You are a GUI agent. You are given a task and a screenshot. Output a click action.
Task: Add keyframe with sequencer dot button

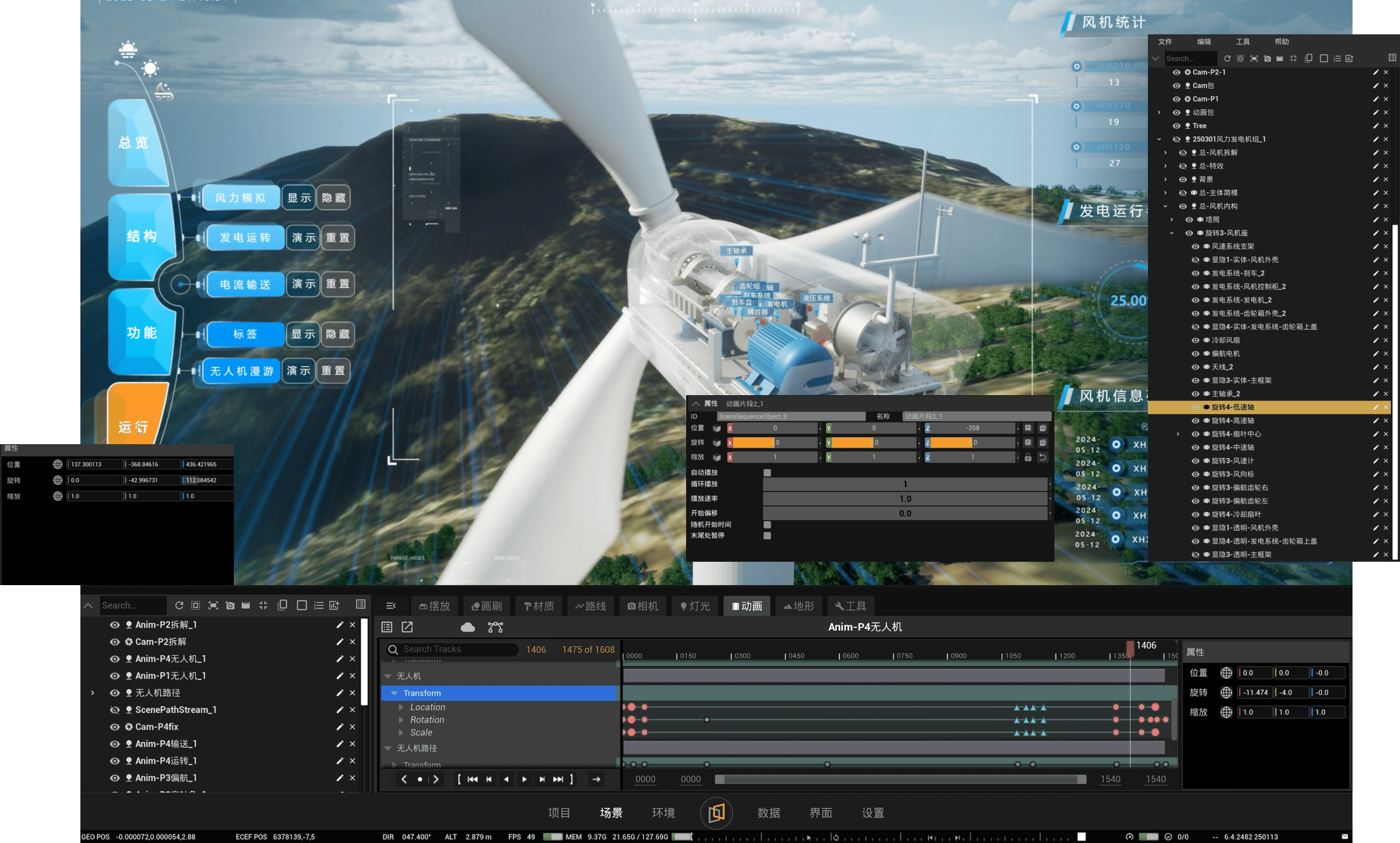click(420, 779)
